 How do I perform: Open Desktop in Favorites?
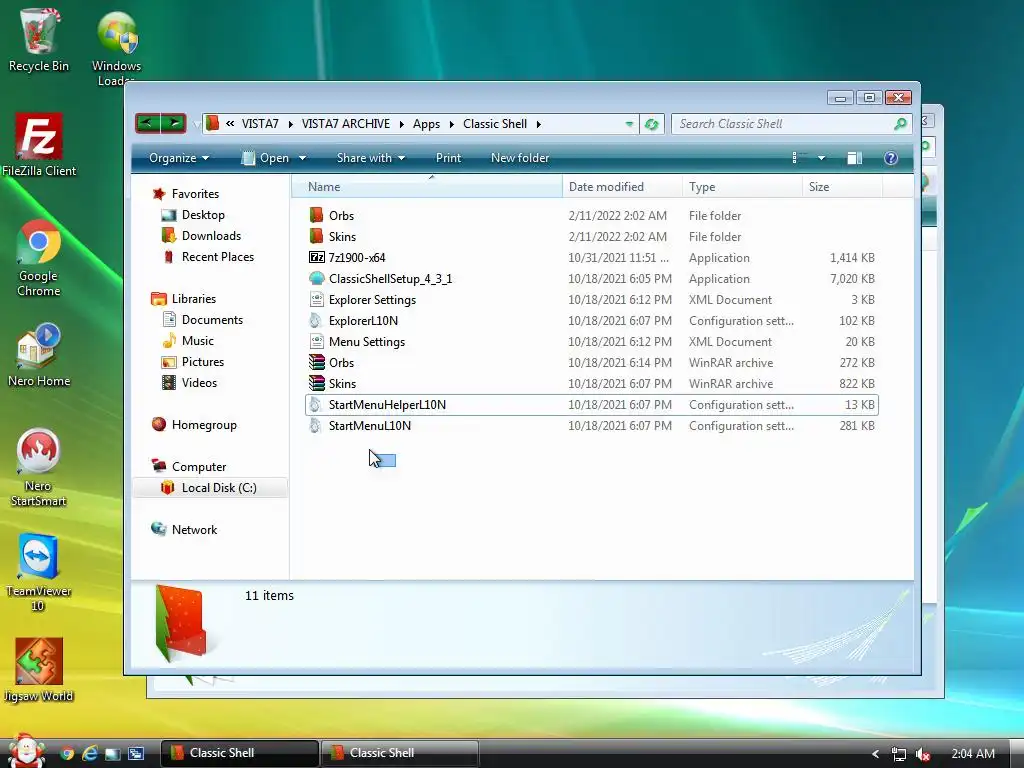(x=203, y=215)
